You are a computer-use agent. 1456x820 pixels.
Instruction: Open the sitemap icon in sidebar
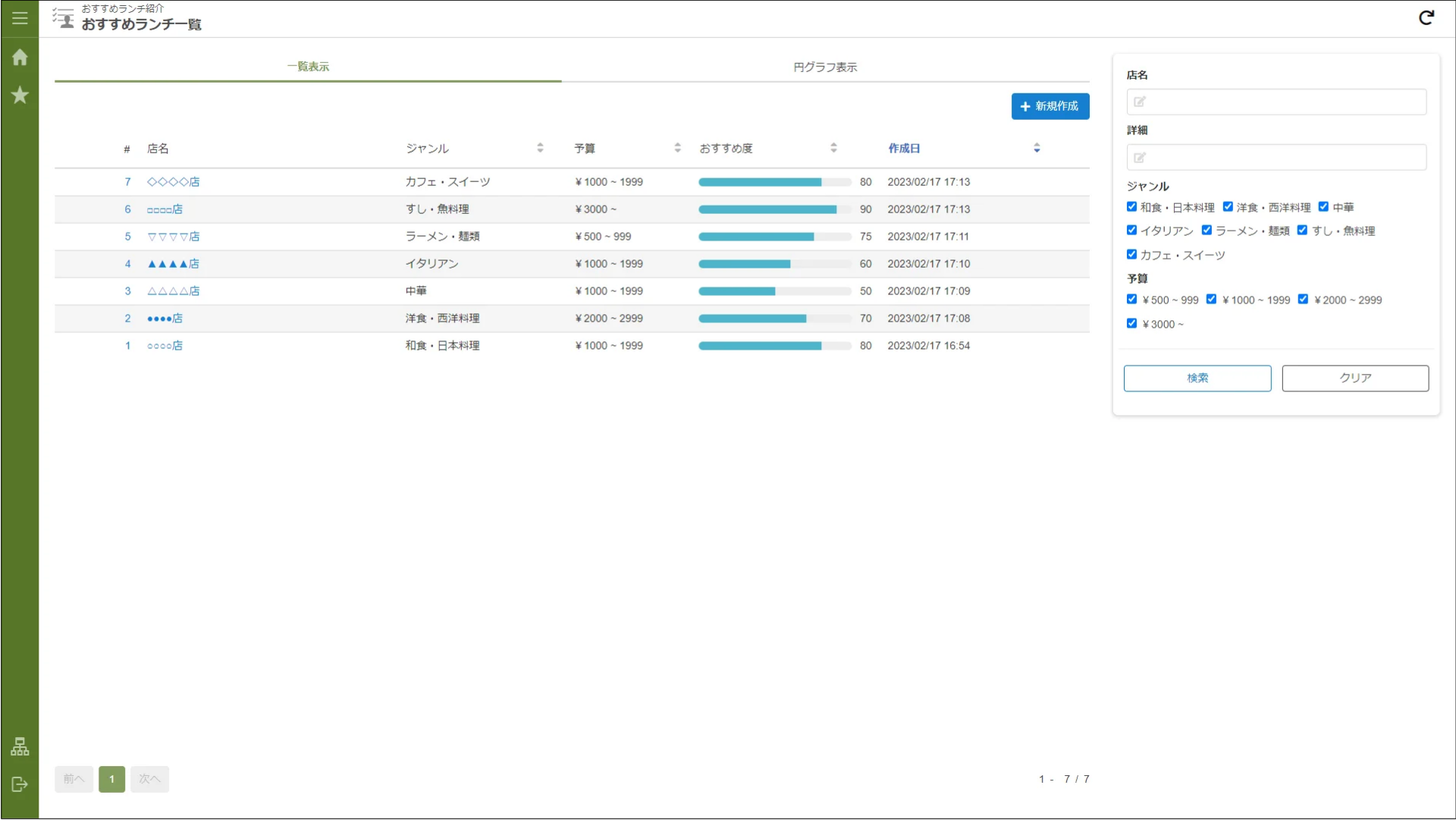point(20,746)
